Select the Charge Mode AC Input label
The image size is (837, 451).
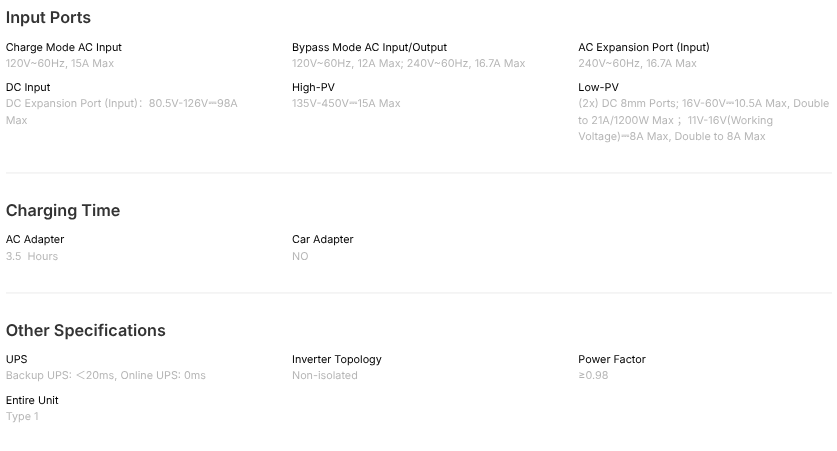[64, 47]
